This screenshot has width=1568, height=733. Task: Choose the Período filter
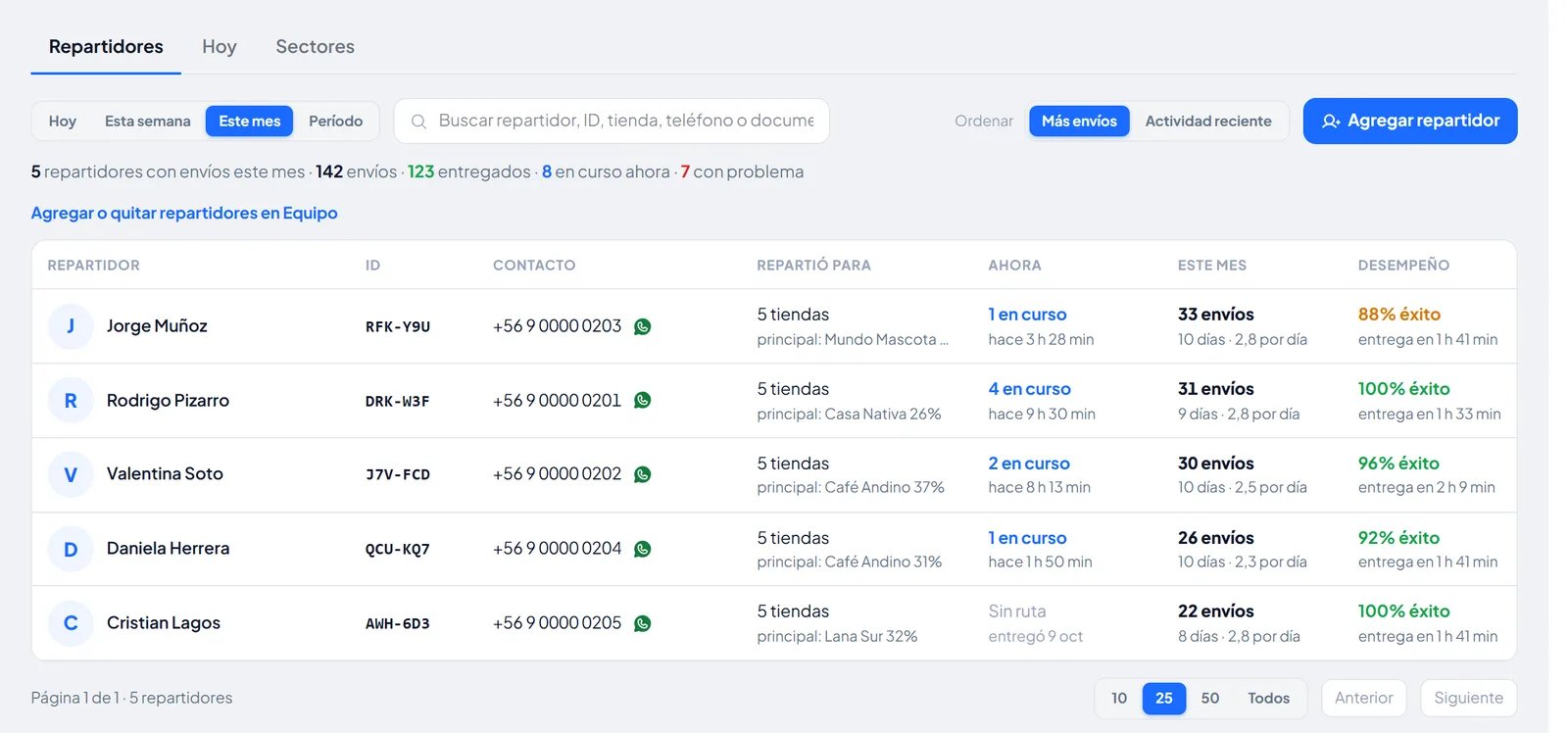(336, 122)
